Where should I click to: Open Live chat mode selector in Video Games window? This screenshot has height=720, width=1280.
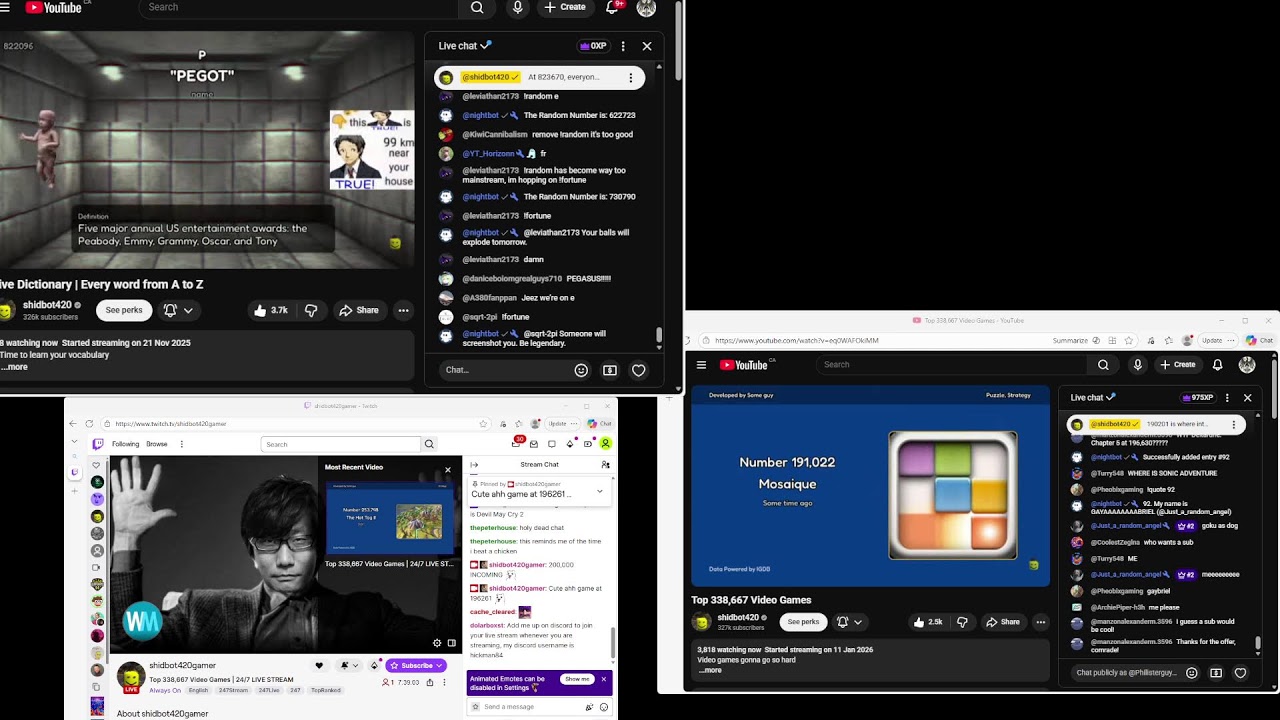[x=1093, y=397]
